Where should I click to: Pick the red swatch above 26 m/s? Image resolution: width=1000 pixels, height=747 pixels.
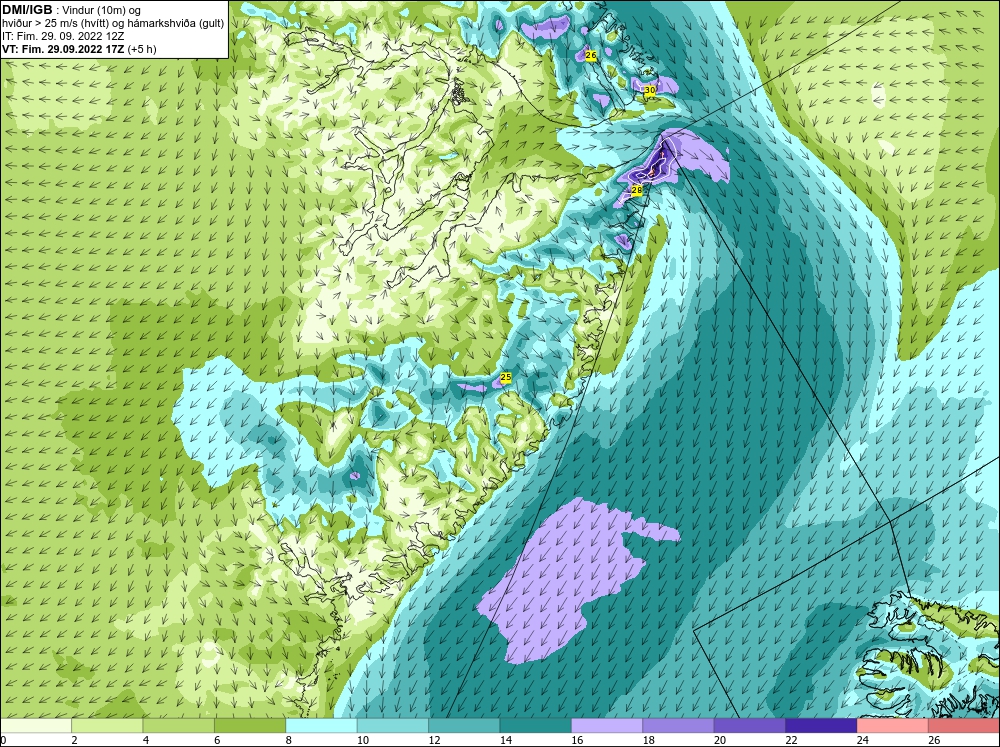[964, 726]
